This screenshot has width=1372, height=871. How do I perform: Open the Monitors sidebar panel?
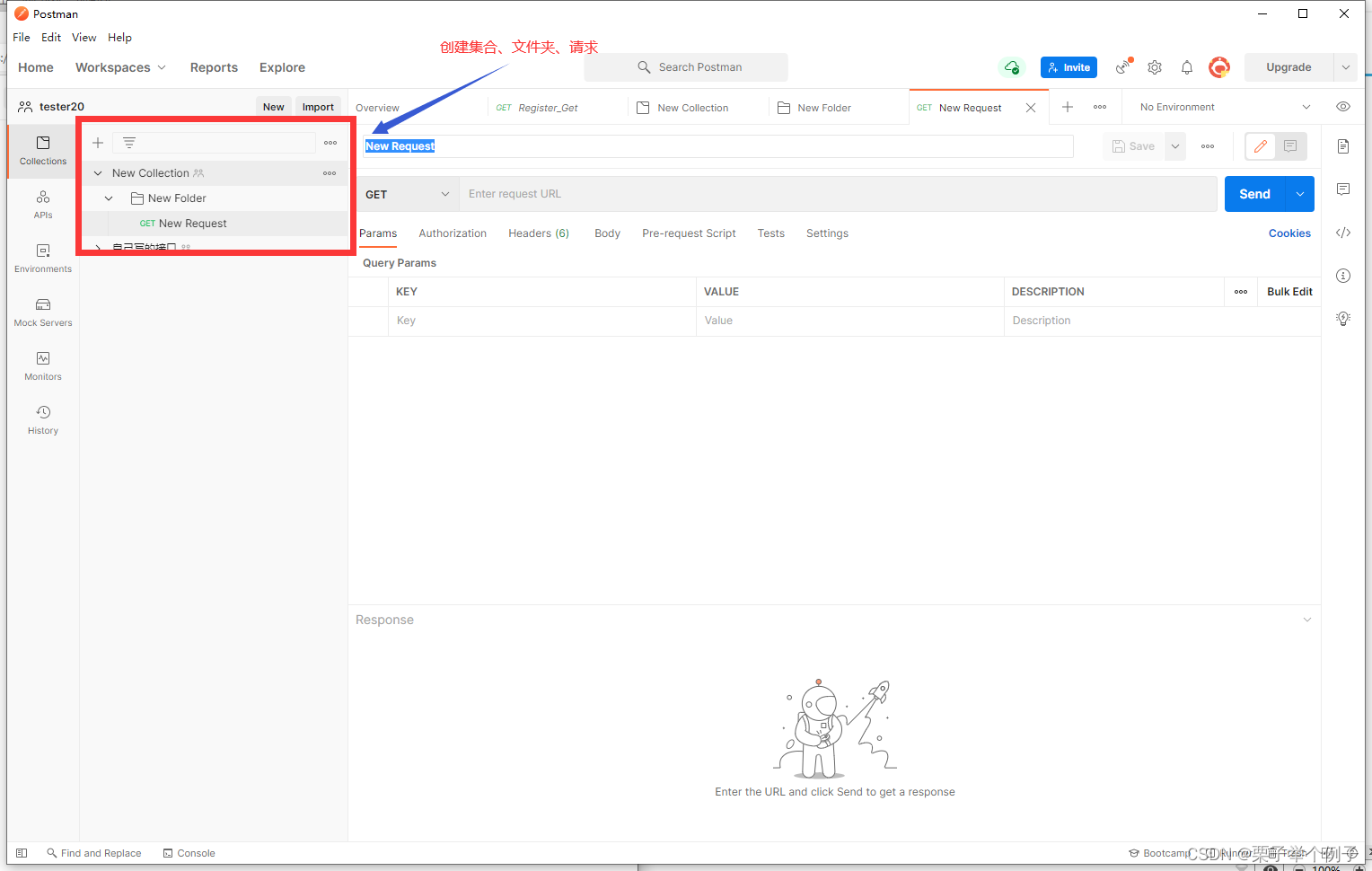click(x=43, y=366)
